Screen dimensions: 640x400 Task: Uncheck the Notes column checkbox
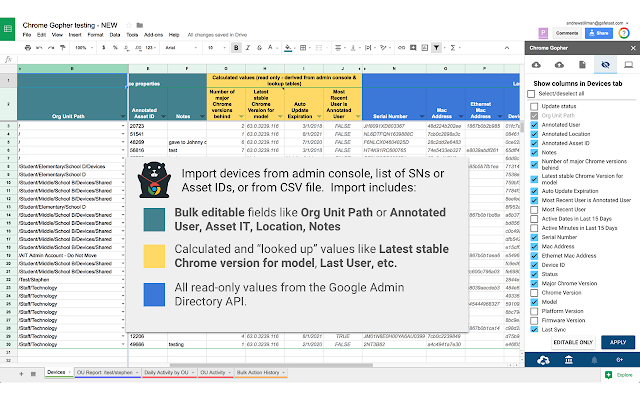click(534, 152)
